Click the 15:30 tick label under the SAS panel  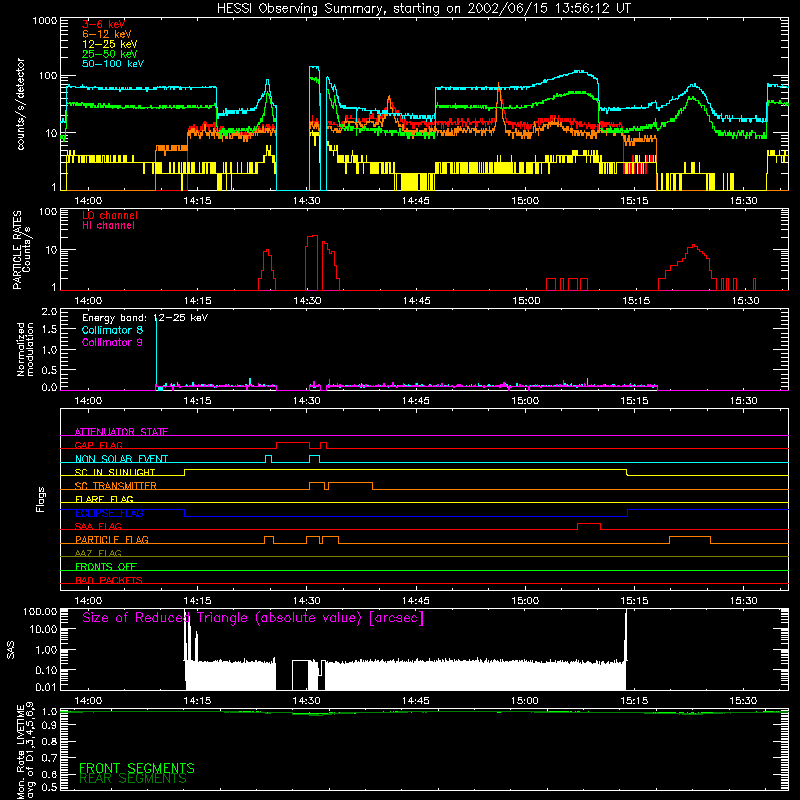(x=743, y=701)
